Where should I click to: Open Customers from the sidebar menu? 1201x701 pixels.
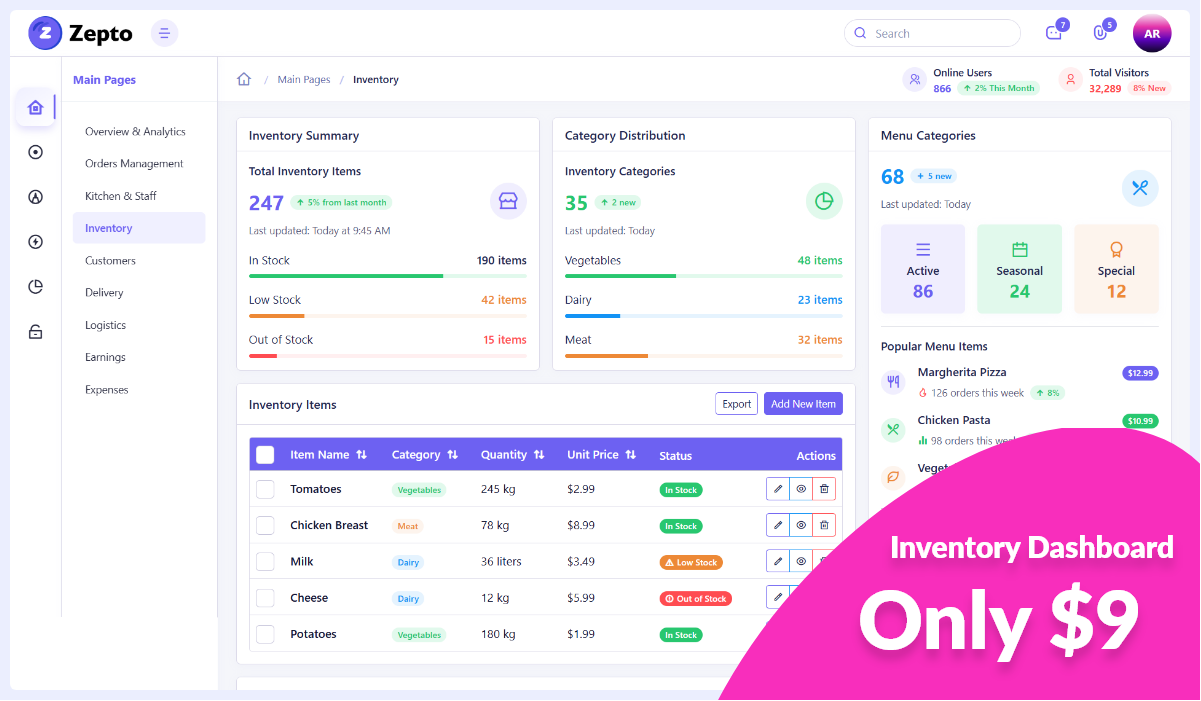click(x=111, y=260)
